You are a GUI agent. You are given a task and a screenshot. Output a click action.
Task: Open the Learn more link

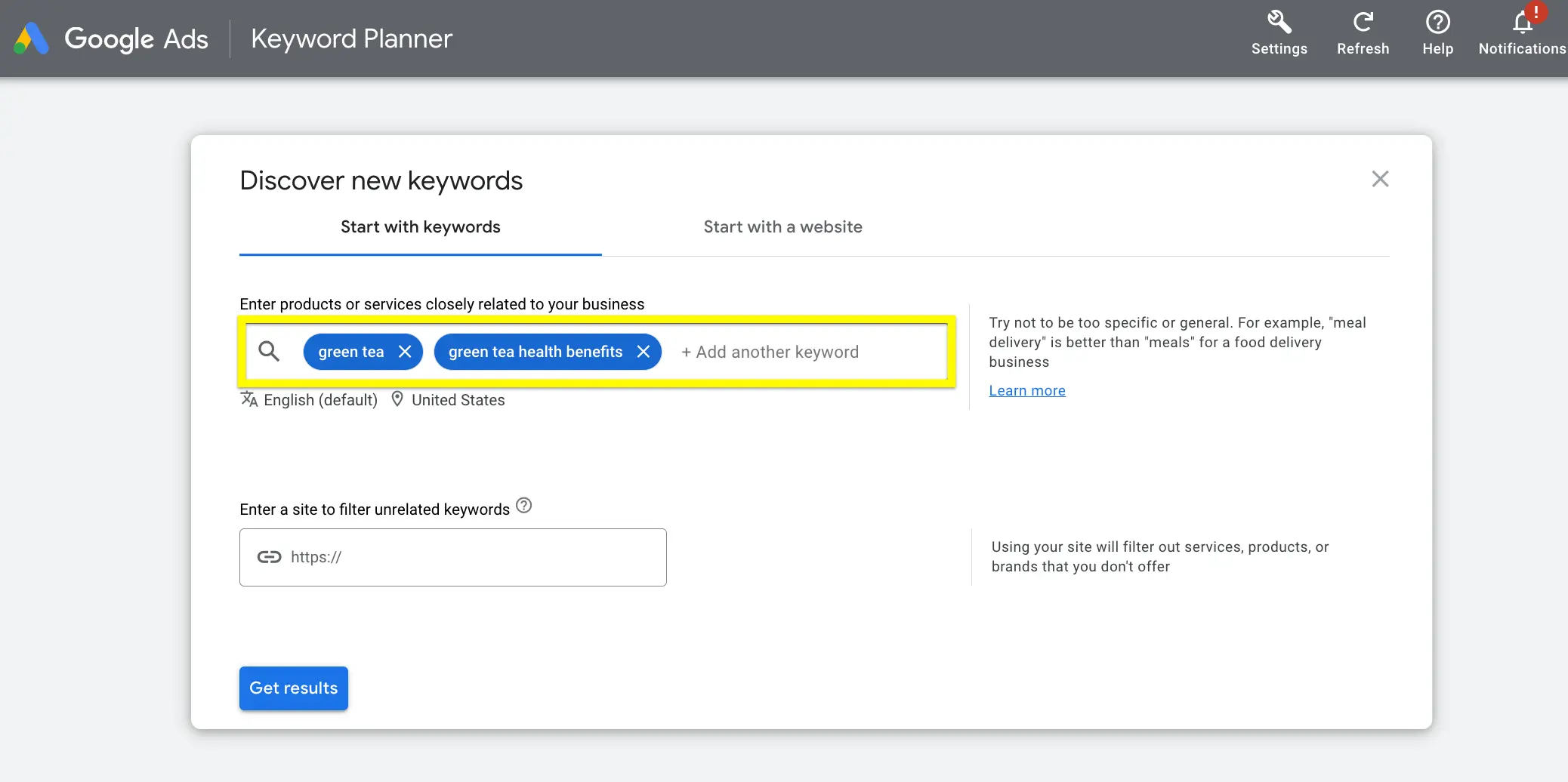coord(1026,391)
